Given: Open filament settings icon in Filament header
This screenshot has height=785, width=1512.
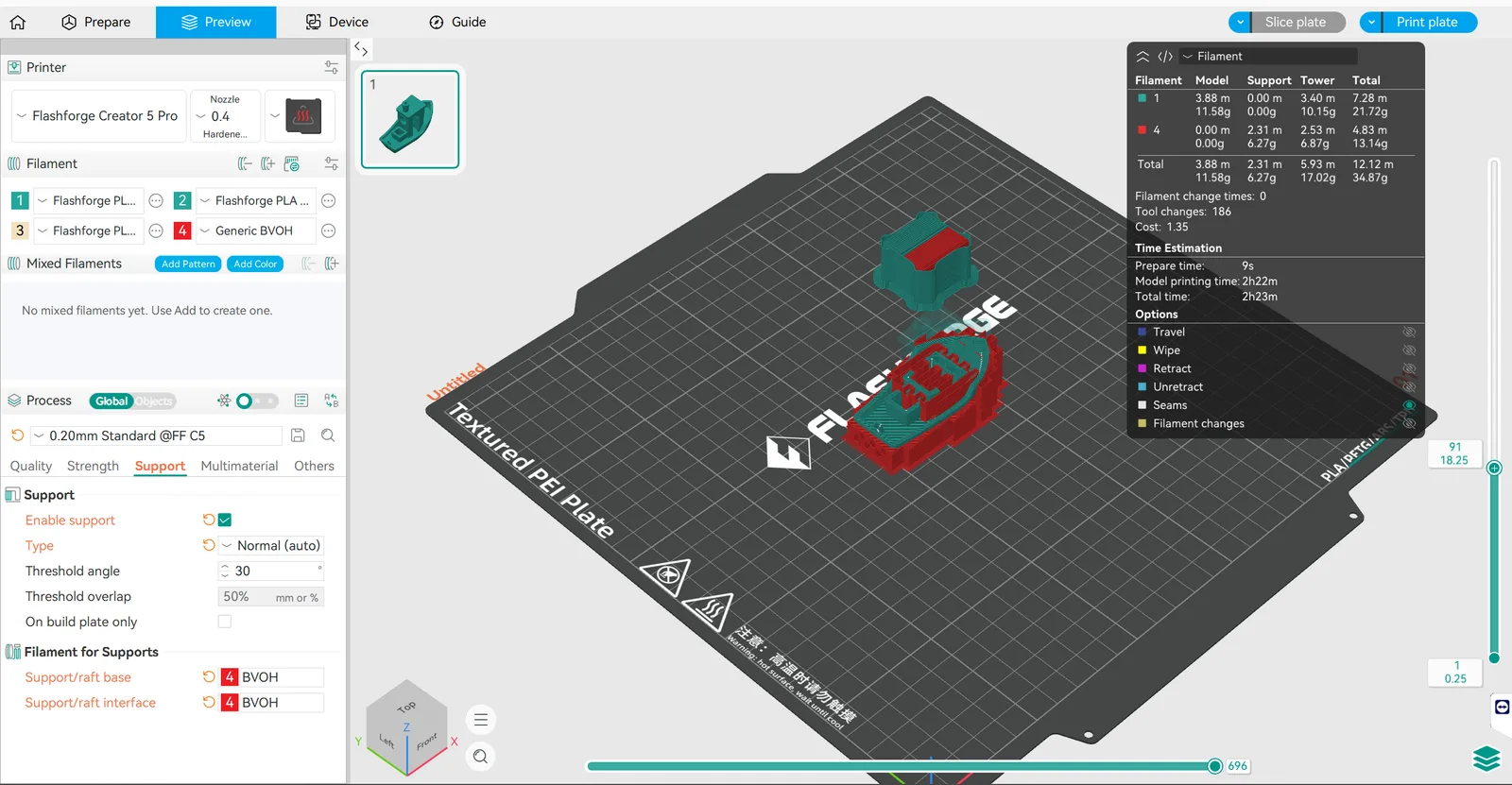Looking at the screenshot, I should click(x=331, y=163).
